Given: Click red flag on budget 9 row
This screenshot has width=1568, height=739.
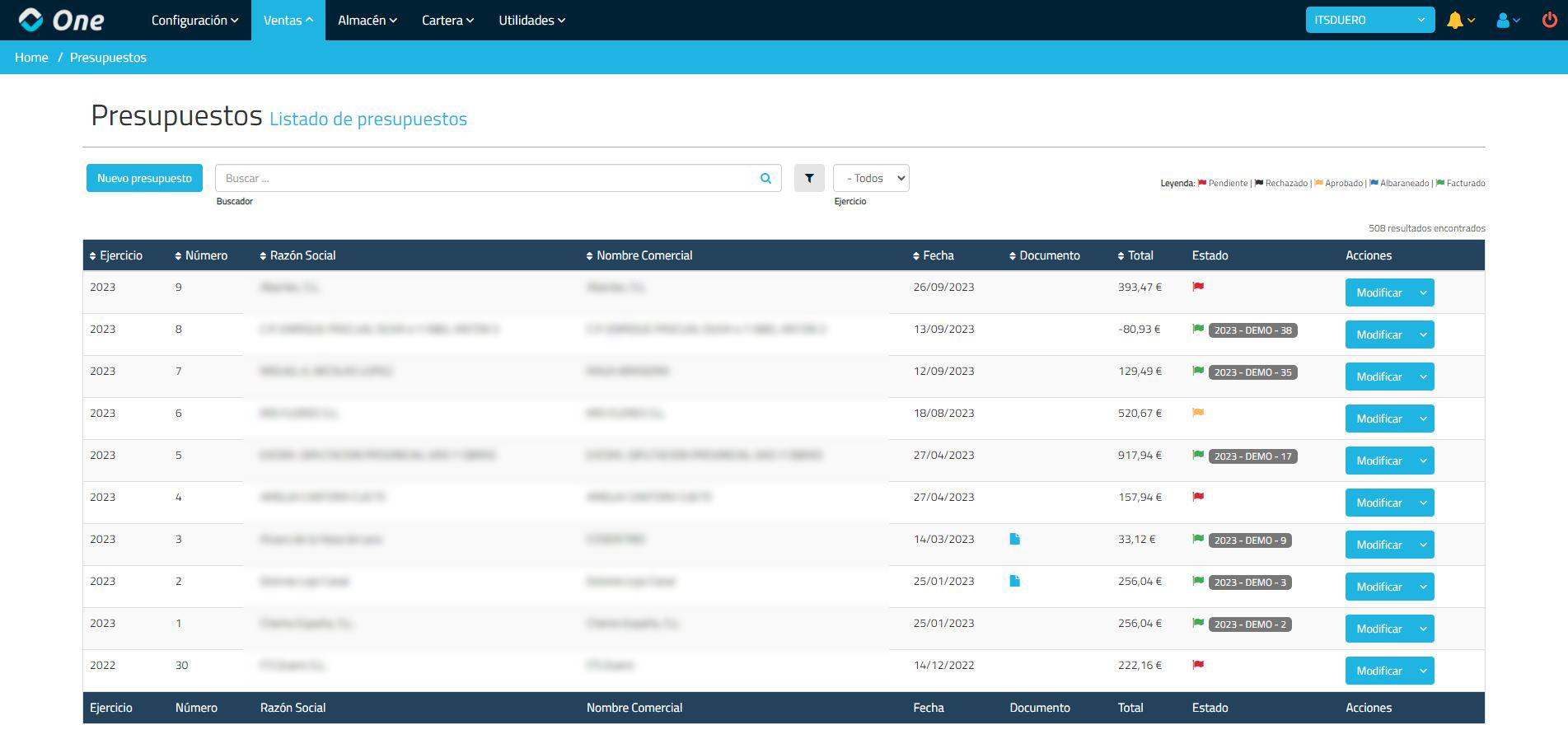Looking at the screenshot, I should 1198,287.
